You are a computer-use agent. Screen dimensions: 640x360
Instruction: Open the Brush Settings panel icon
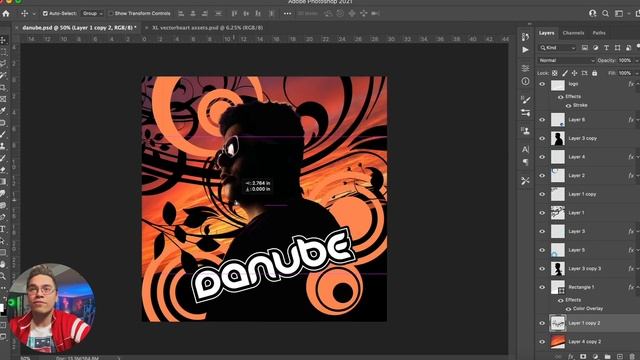[x=525, y=100]
